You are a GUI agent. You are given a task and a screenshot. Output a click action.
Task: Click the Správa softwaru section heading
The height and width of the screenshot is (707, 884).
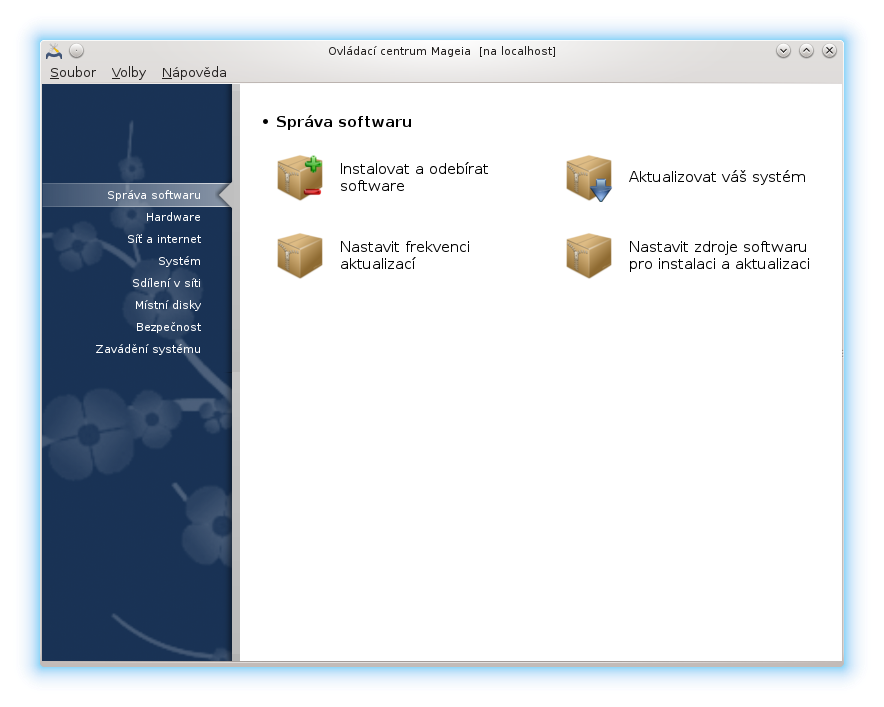344,122
